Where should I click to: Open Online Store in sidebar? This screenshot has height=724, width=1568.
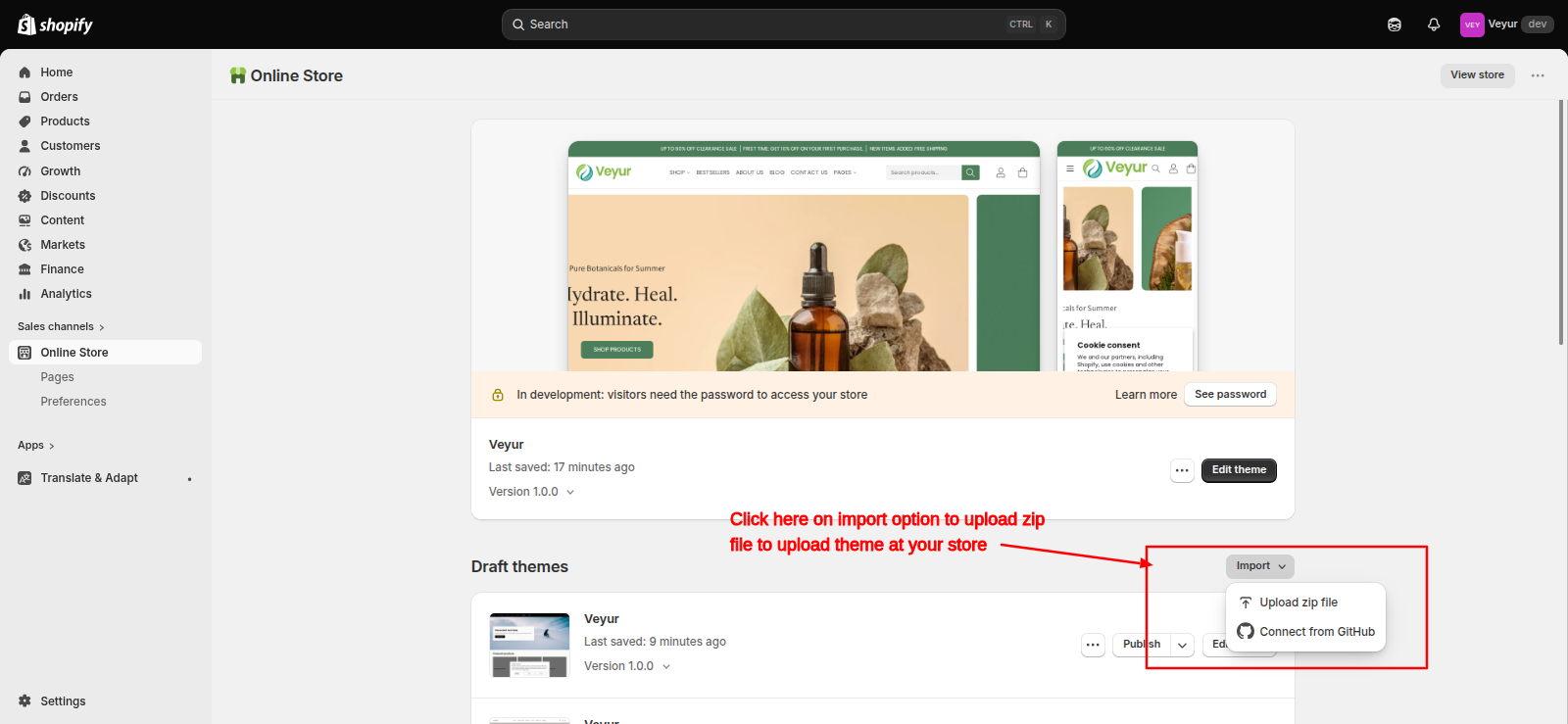[x=105, y=353]
